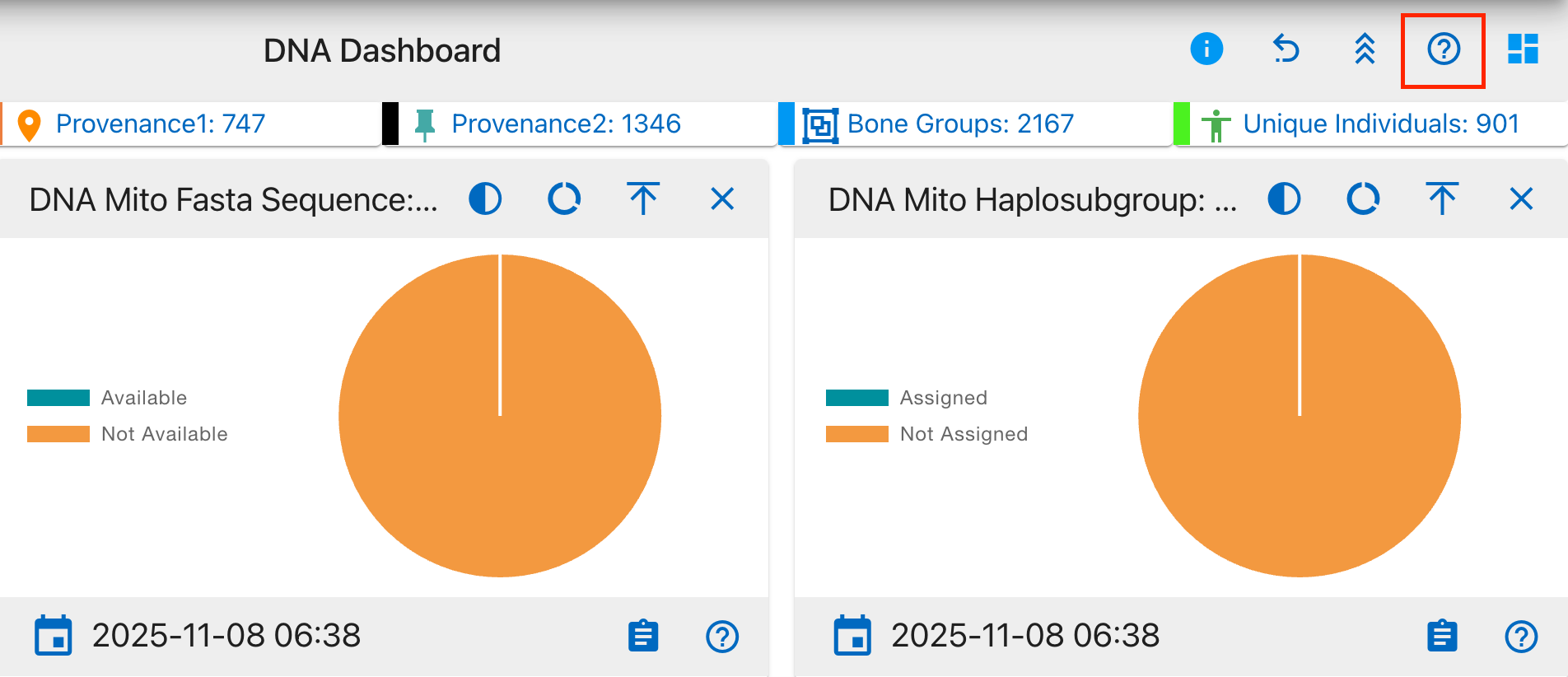Refresh the DNA Mito Haplosubgroup chart
1568x677 pixels.
1363,199
